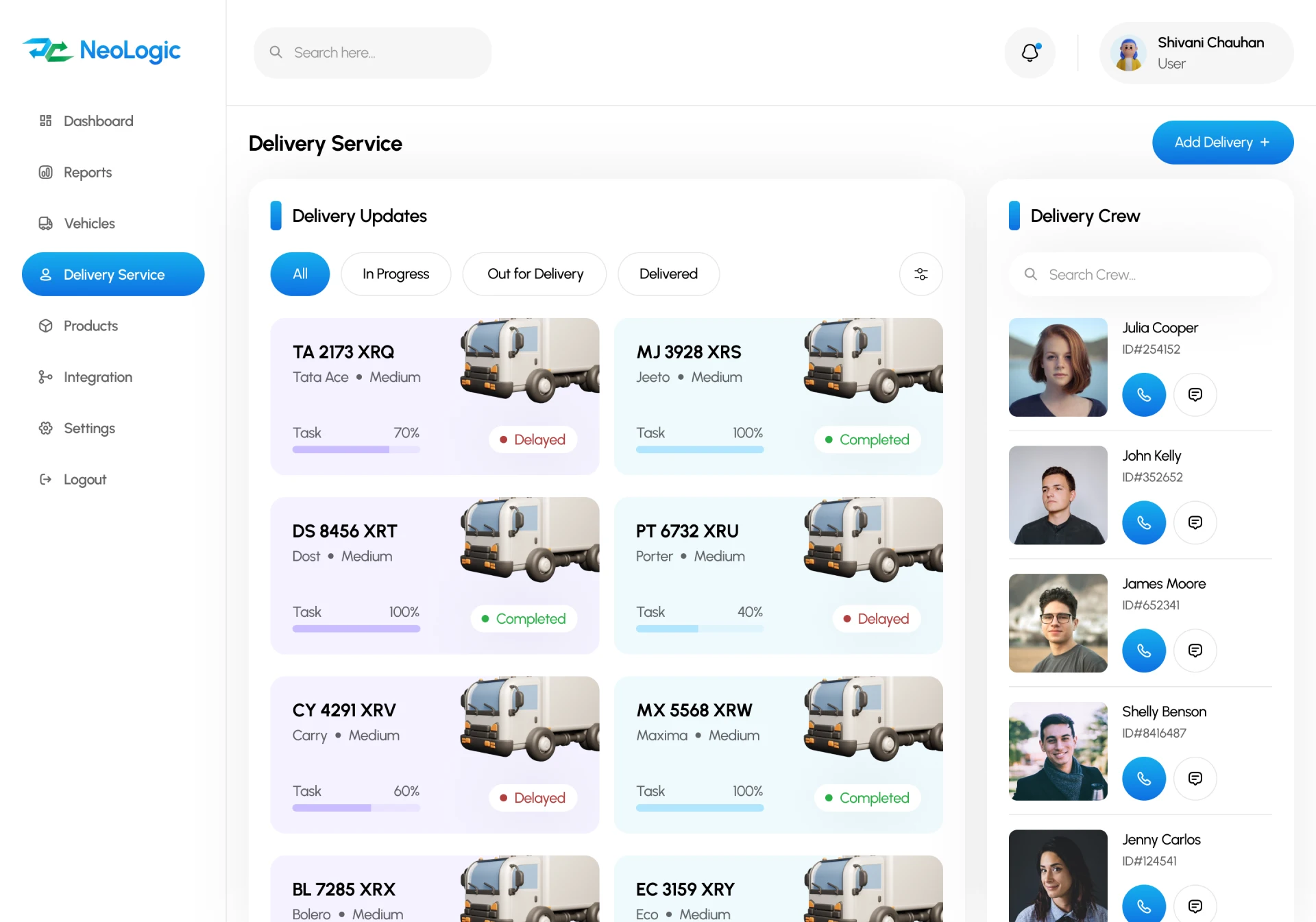Open delivery updates filter options

tap(921, 274)
